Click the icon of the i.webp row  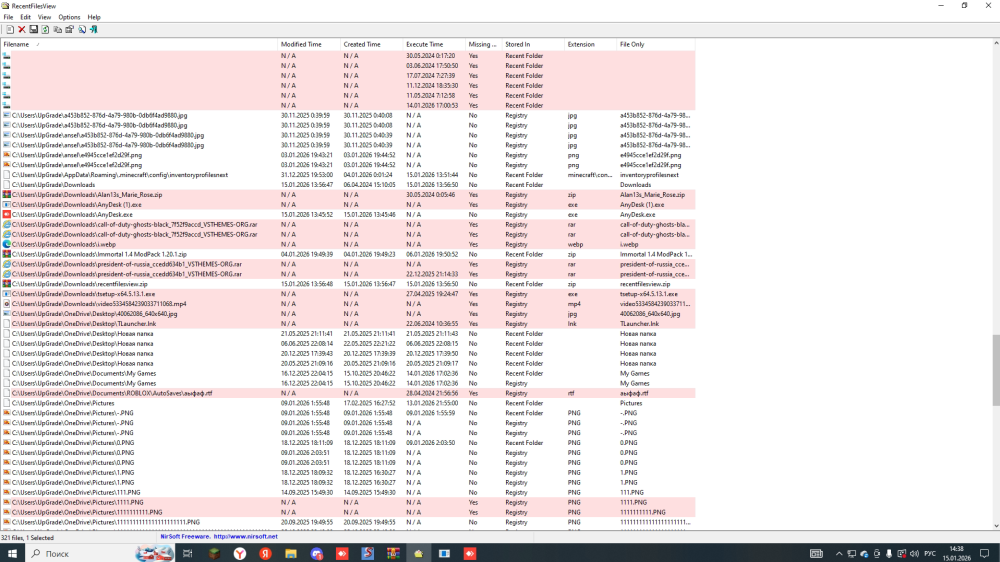pyautogui.click(x=6, y=244)
